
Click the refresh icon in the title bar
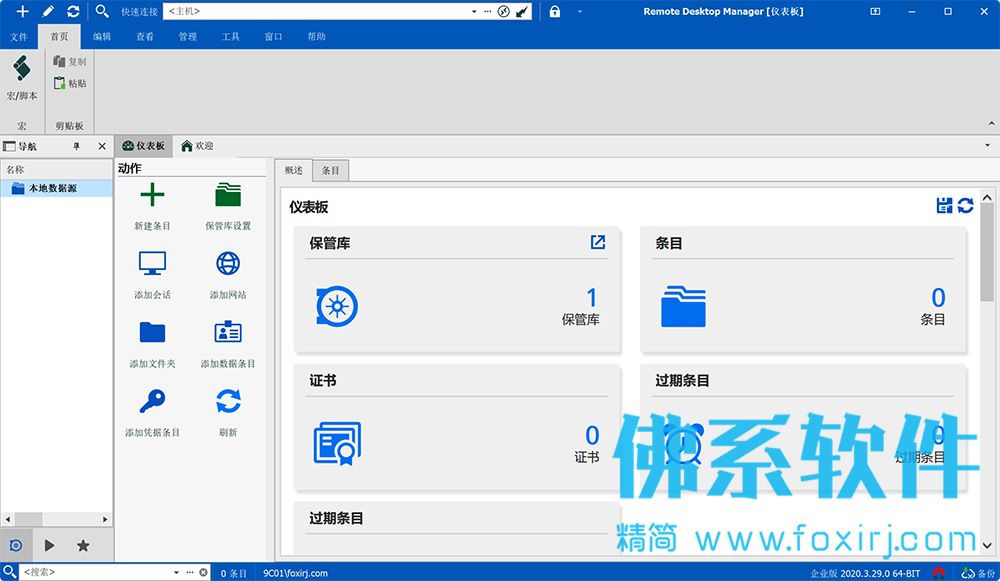pyautogui.click(x=73, y=11)
